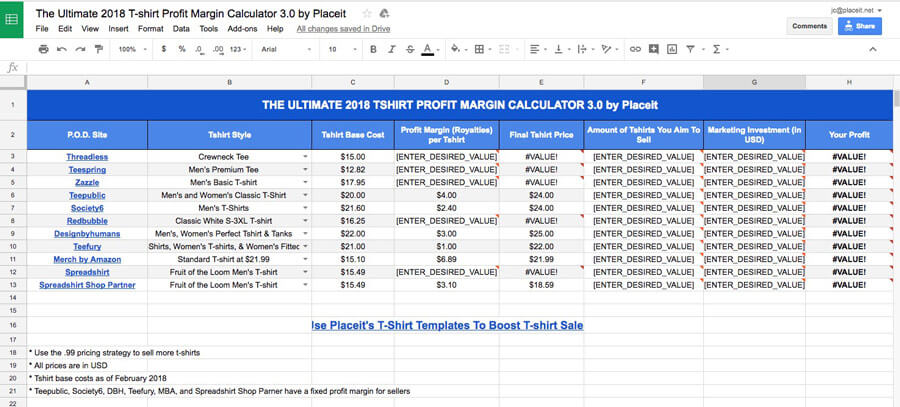Format selection as percent
The height and width of the screenshot is (407, 900).
(x=182, y=49)
